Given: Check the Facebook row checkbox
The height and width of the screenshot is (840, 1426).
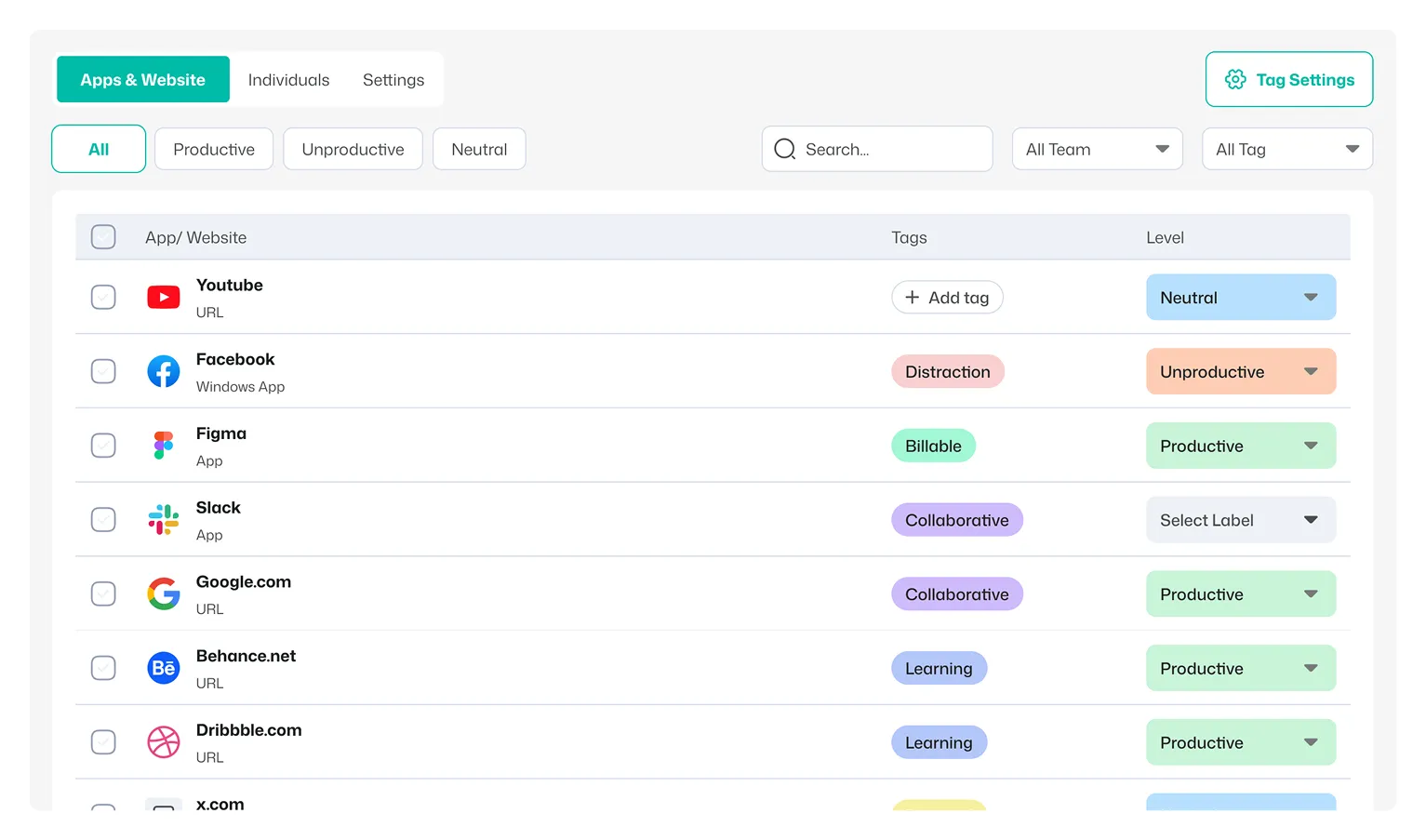Looking at the screenshot, I should click(103, 371).
